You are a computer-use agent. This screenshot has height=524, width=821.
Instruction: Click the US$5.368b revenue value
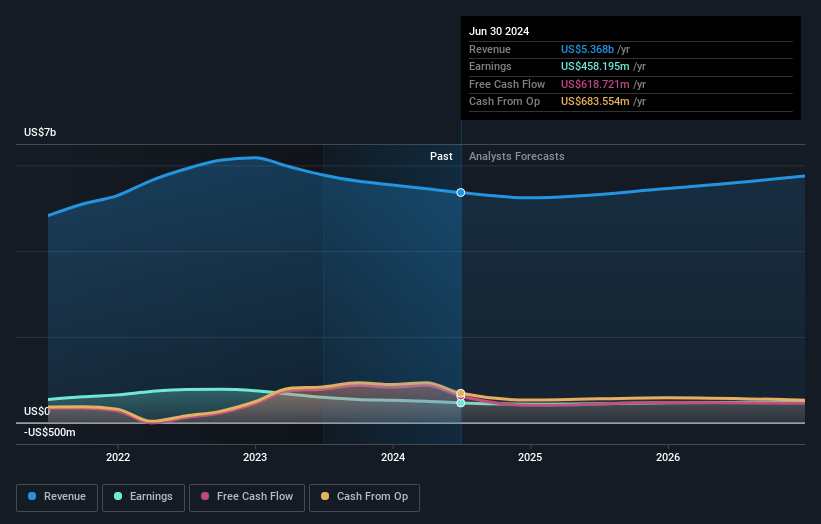(587, 49)
